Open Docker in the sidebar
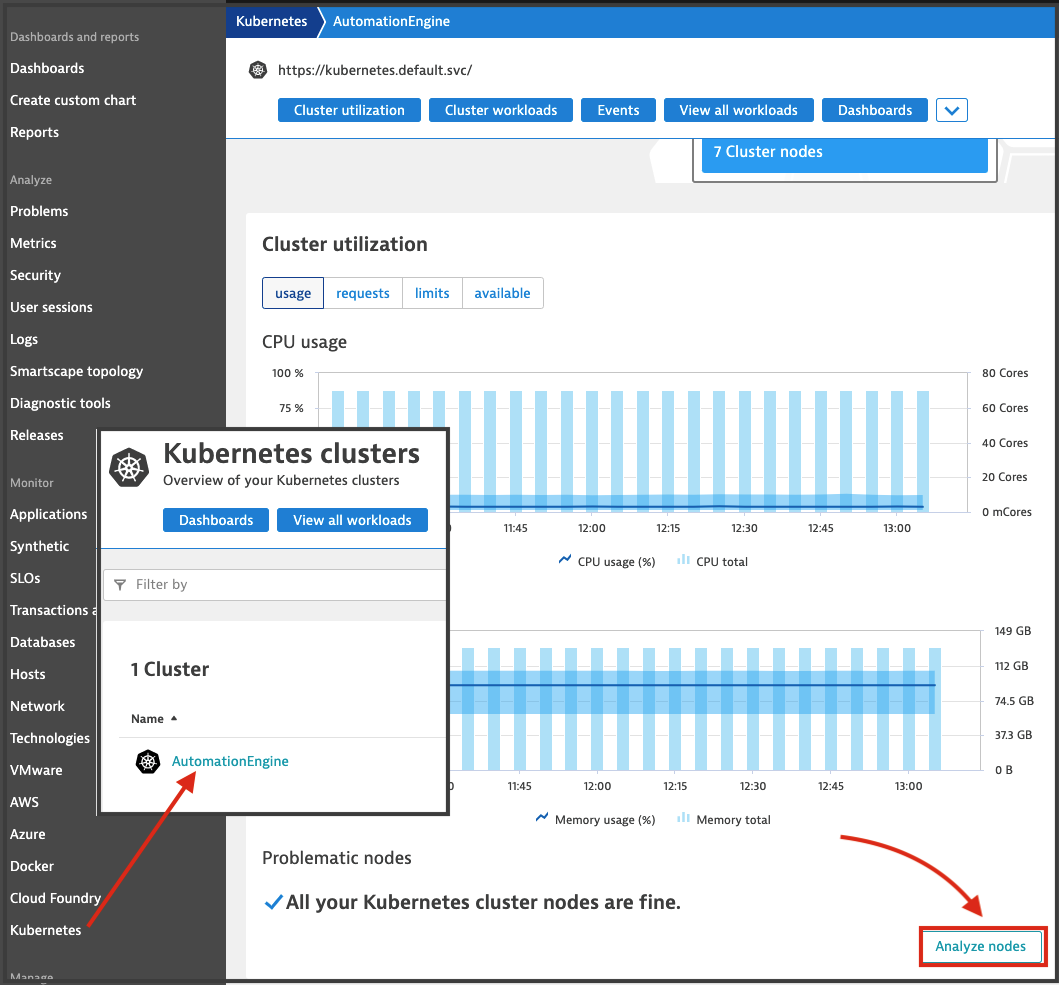Screen dimensions: 1059x985 click(x=32, y=866)
